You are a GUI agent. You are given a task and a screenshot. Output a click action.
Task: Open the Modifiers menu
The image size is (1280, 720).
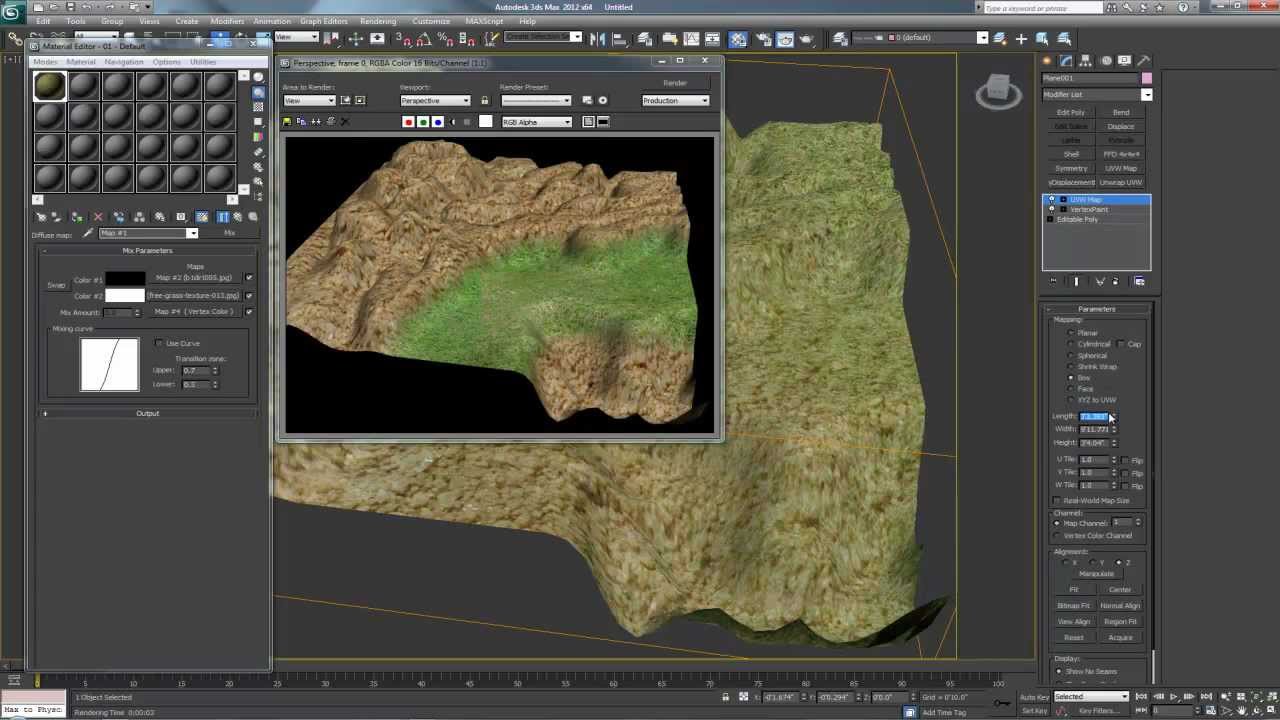point(227,21)
